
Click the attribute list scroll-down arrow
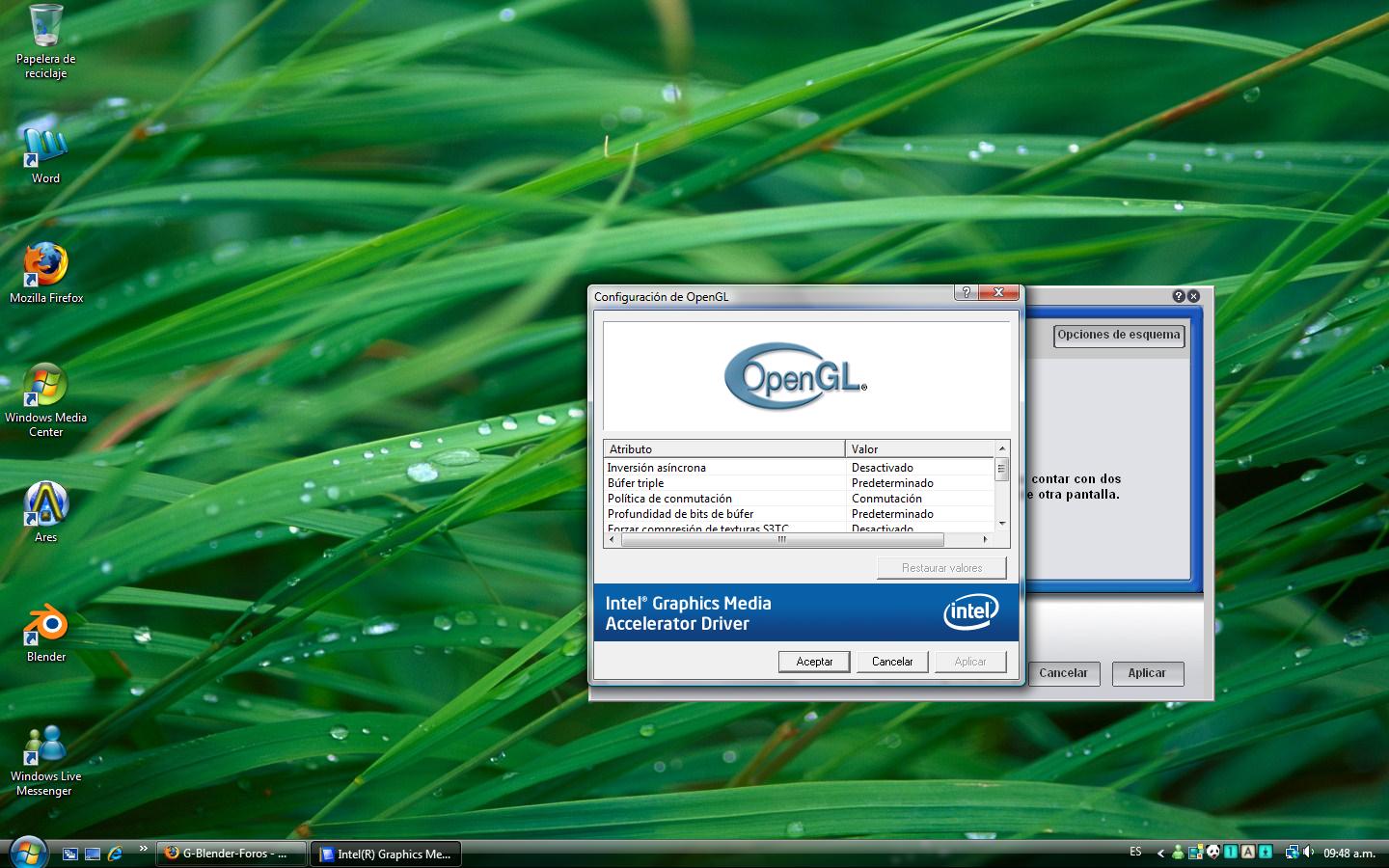1002,524
